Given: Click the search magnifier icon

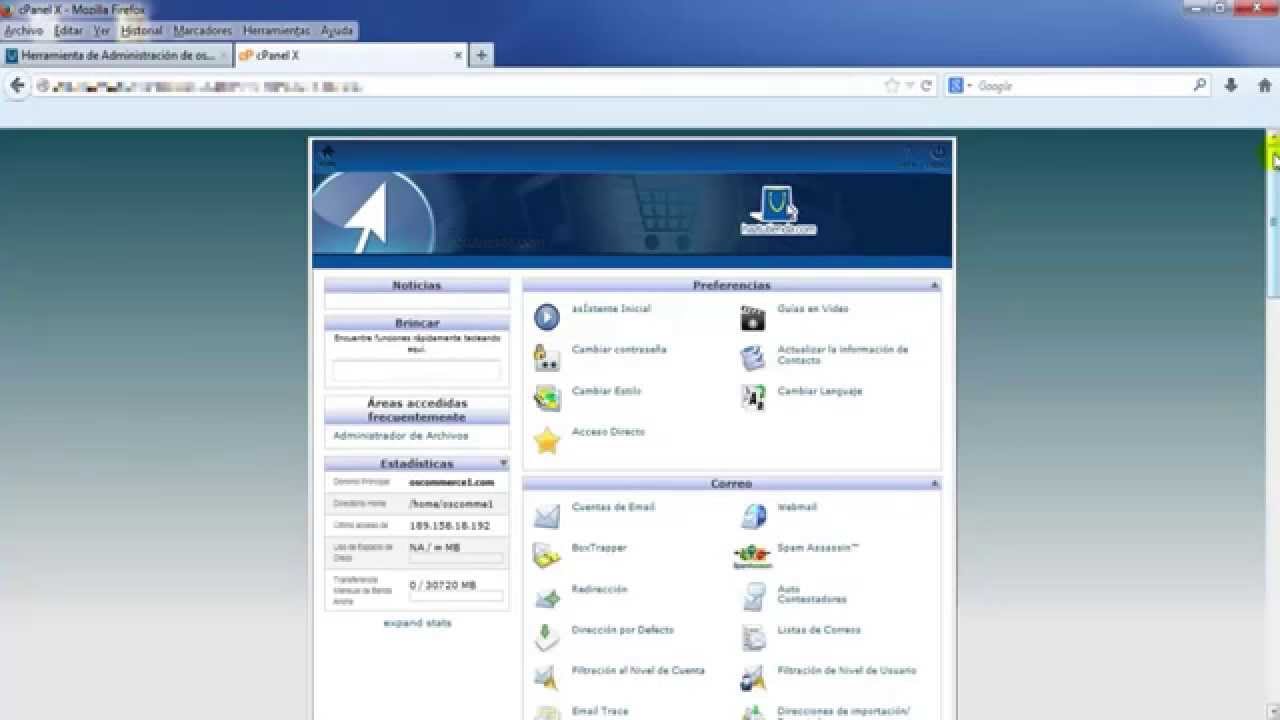Looking at the screenshot, I should tap(1200, 86).
